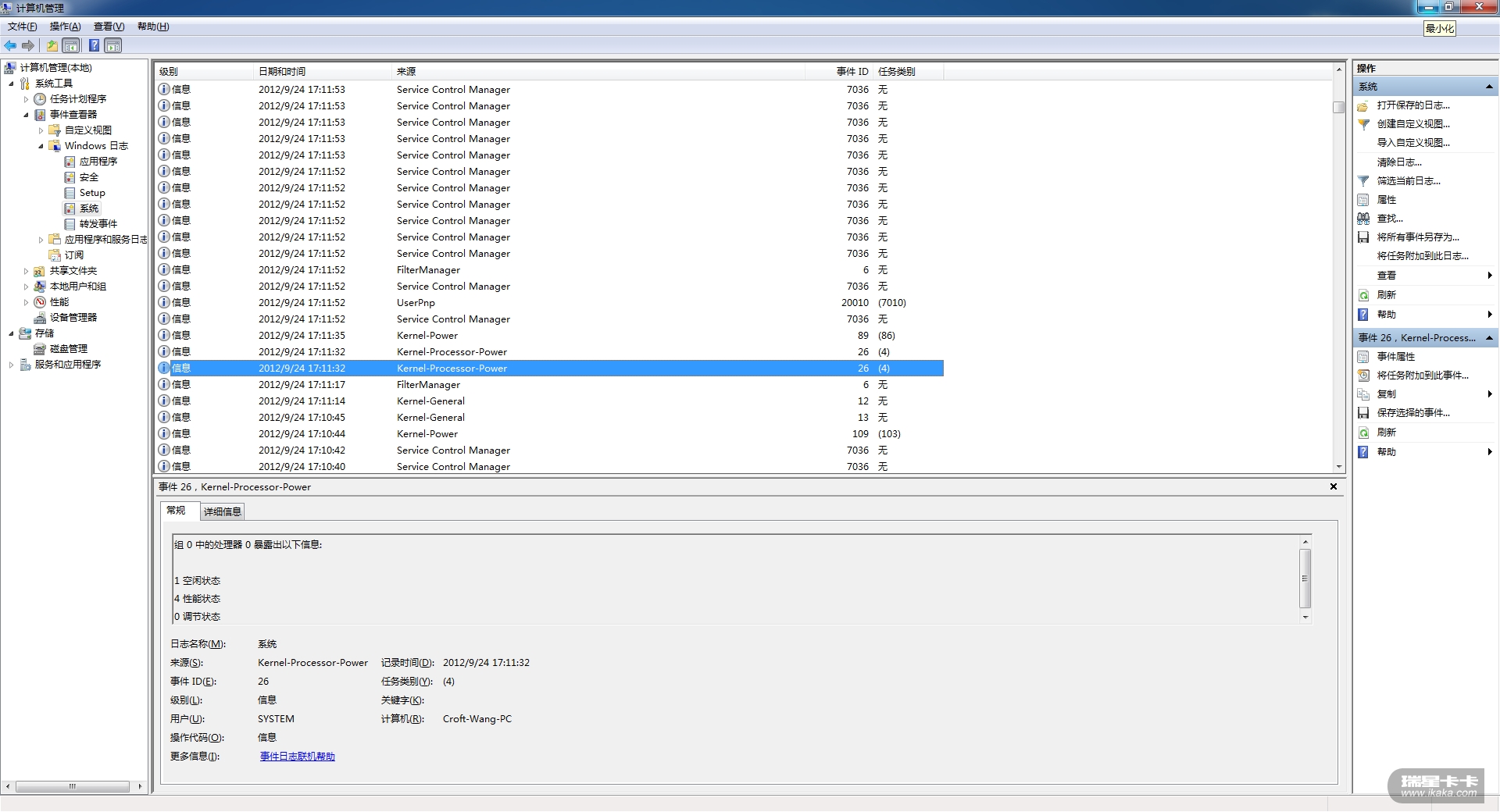Viewport: 1500px width, 812px height.
Task: Select the 性能 node
Action: click(x=59, y=302)
